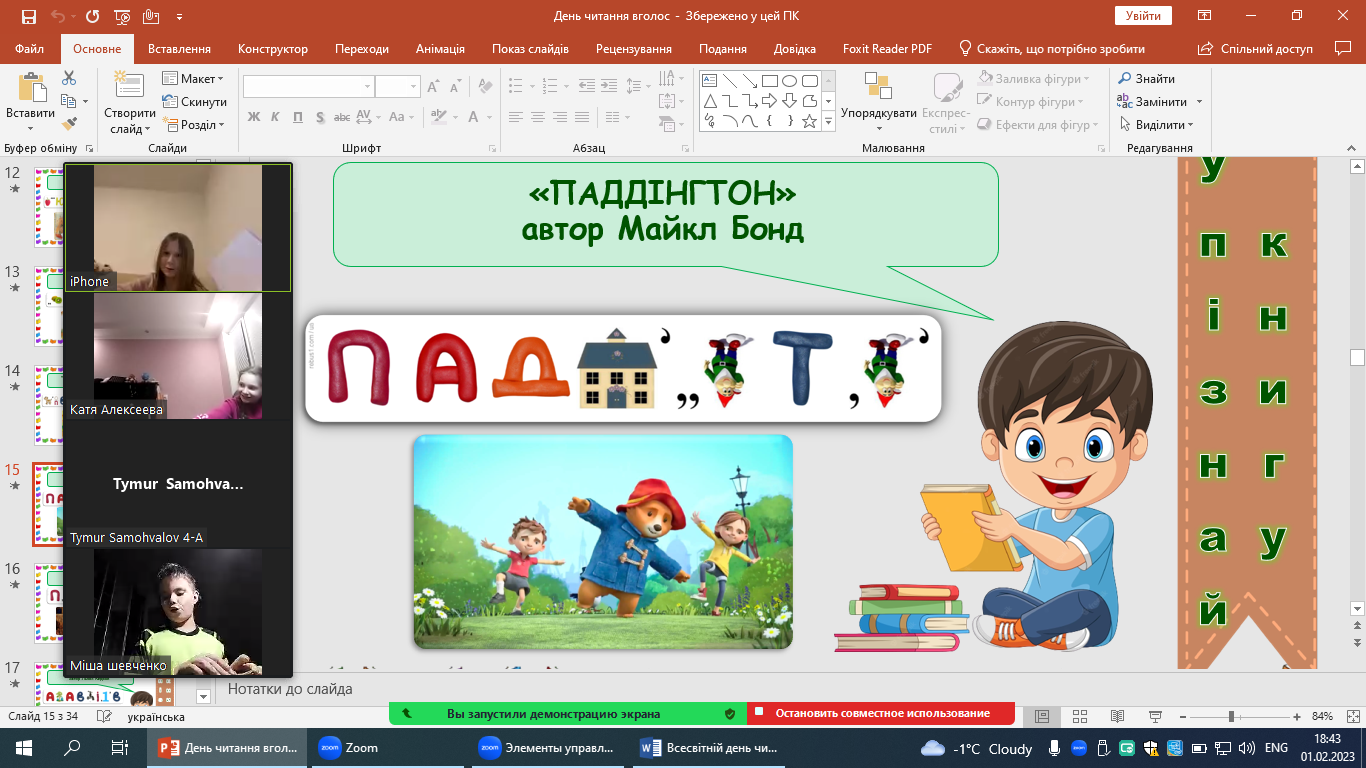Open Word document Всесвітній день in taskbar
Screen dimensions: 1366x768
click(x=710, y=747)
